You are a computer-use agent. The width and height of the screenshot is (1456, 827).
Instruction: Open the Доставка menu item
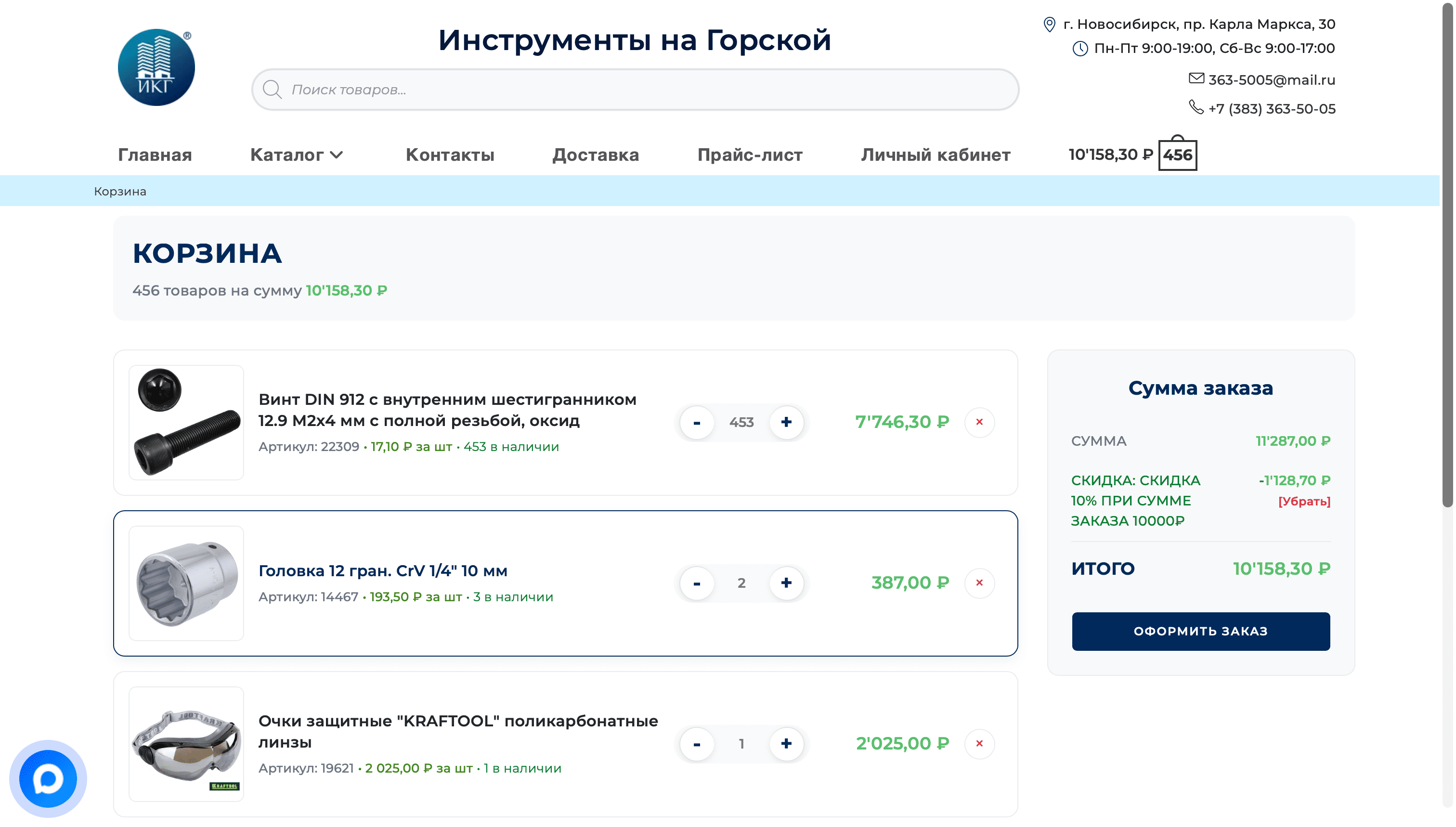click(x=596, y=155)
